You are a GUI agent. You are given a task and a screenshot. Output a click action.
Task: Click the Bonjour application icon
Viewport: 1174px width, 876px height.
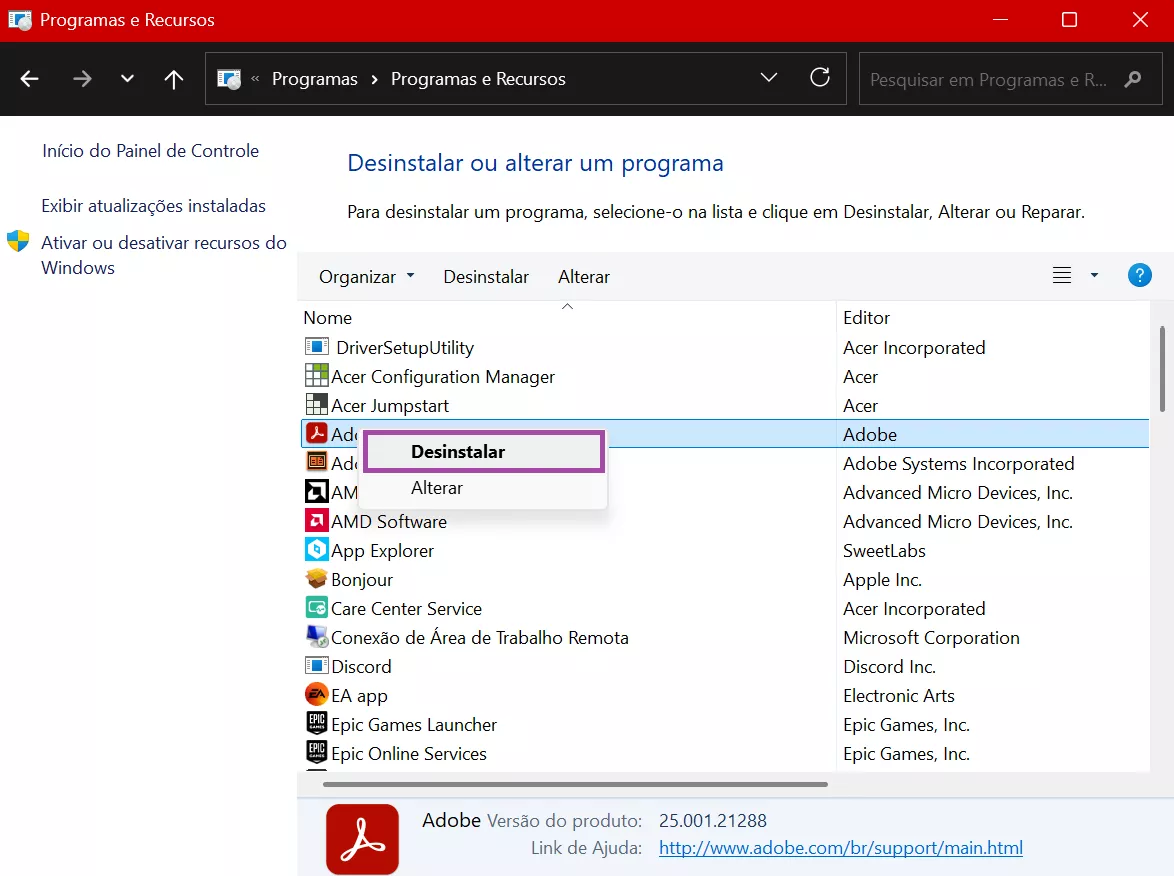pos(315,579)
